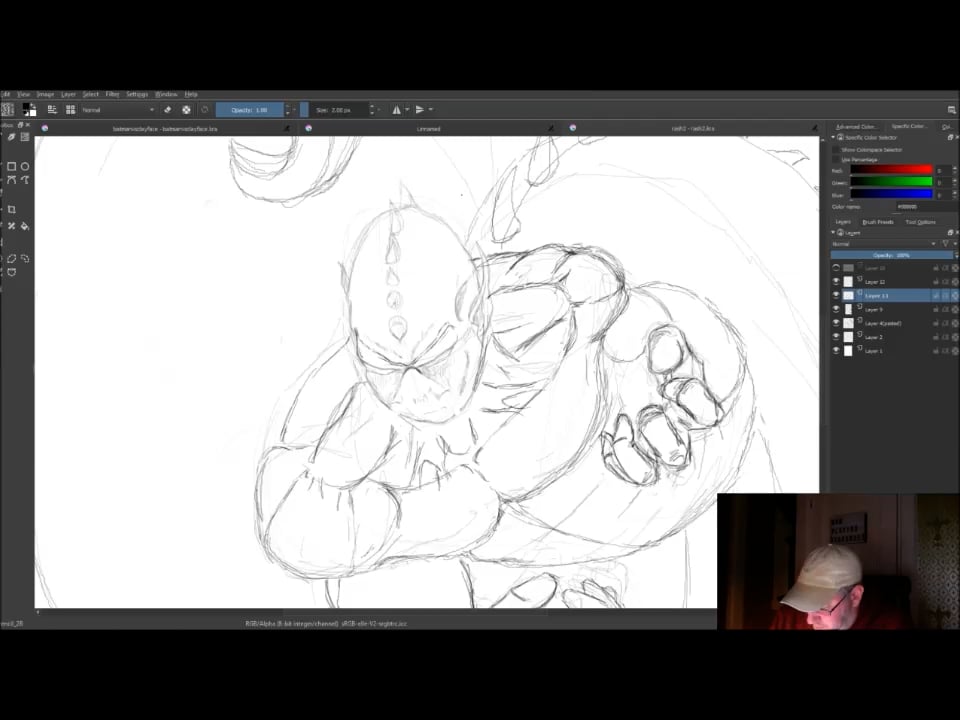Open the layer filter funnel icon
Image resolution: width=960 pixels, height=720 pixels.
[x=946, y=244]
